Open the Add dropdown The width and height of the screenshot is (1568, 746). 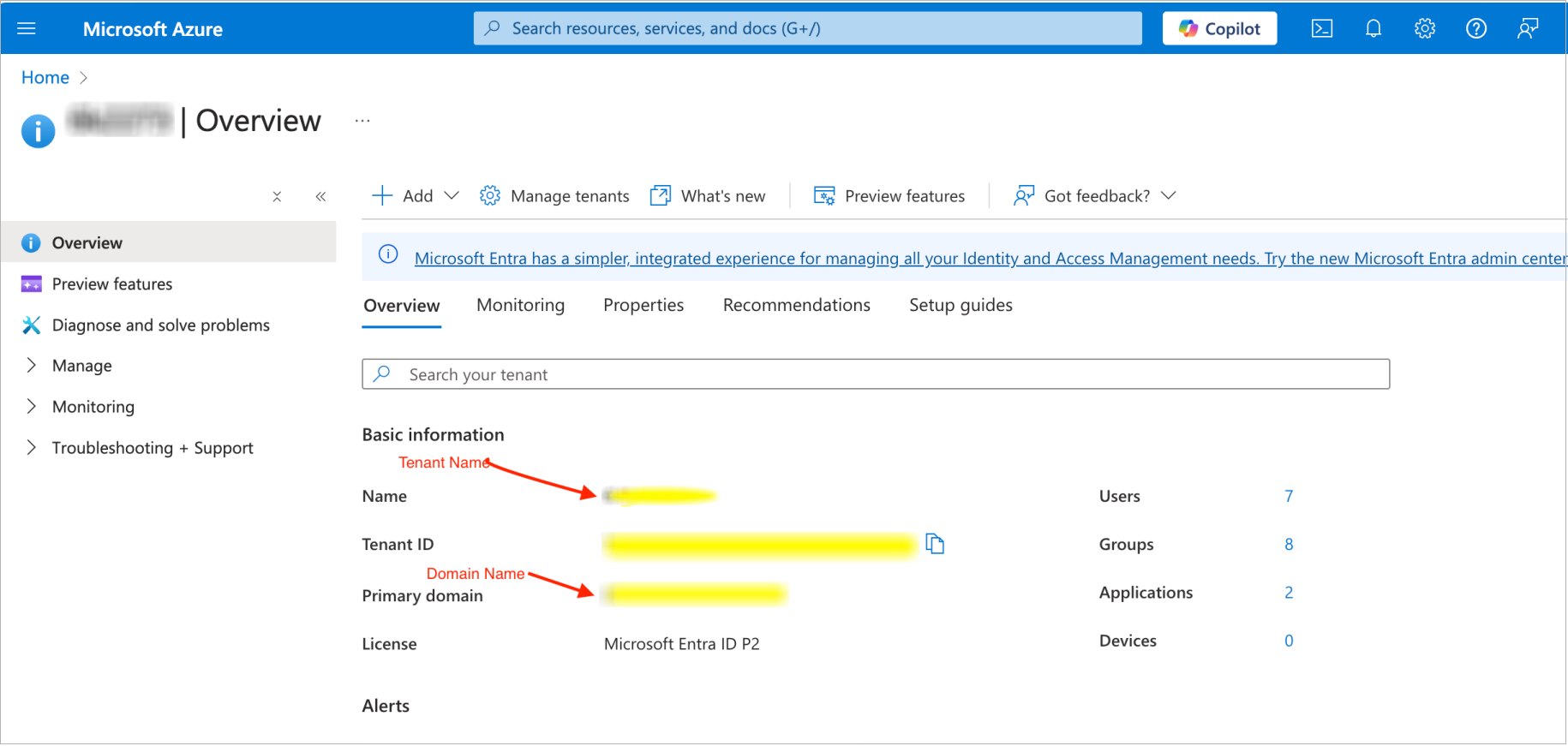point(416,196)
